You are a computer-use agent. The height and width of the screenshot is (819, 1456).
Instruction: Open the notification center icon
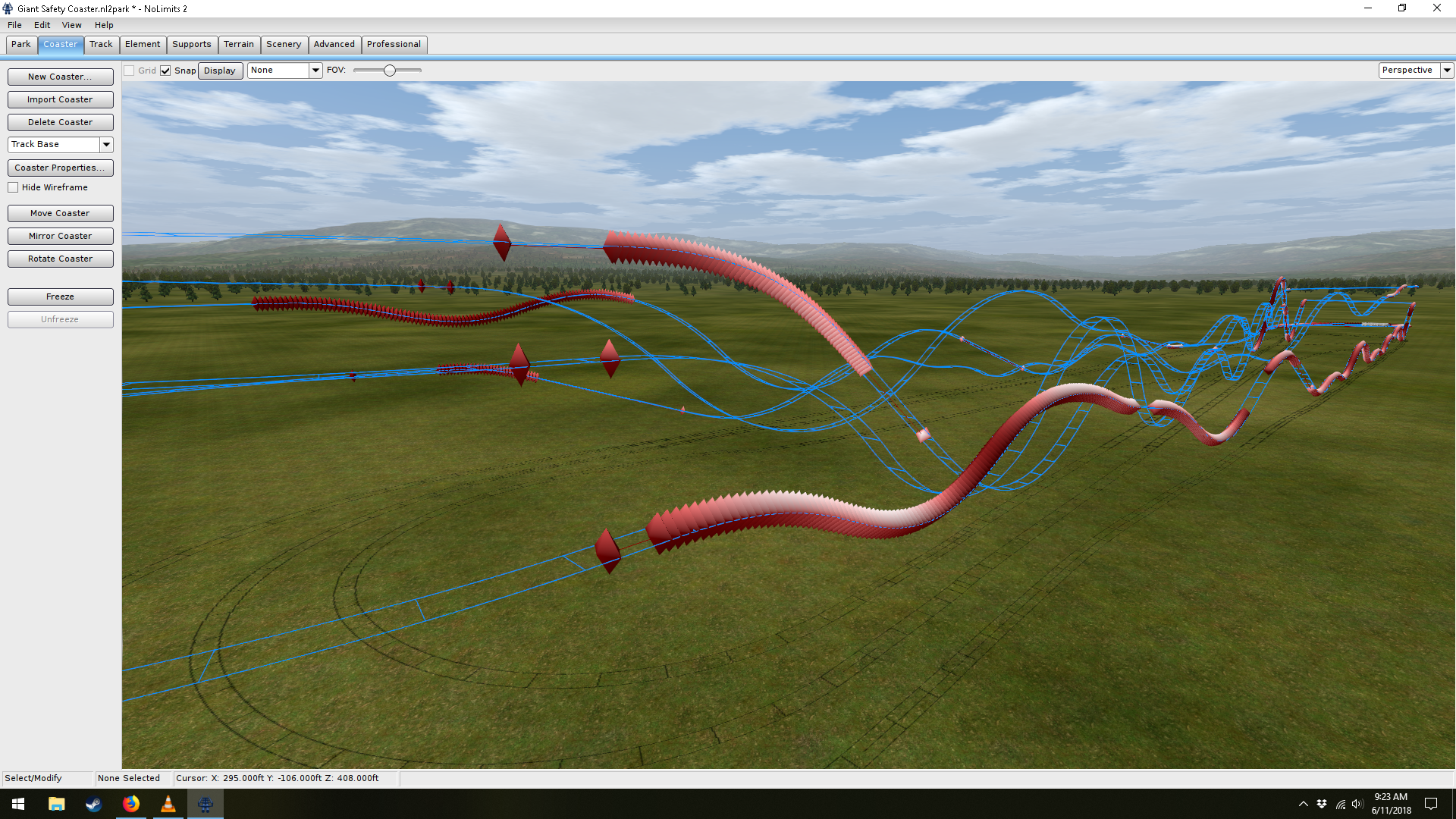1431,804
